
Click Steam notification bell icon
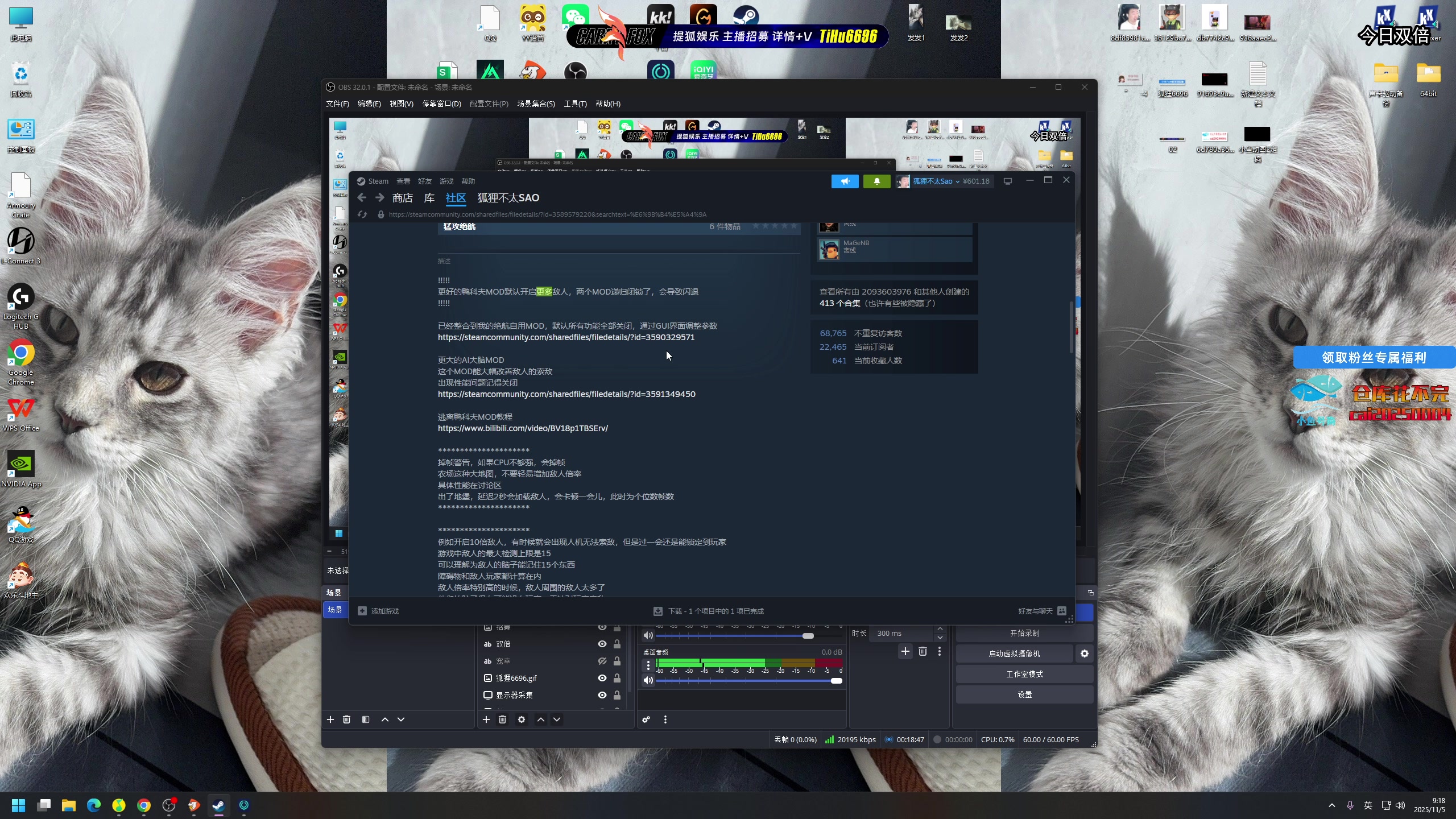tap(876, 181)
